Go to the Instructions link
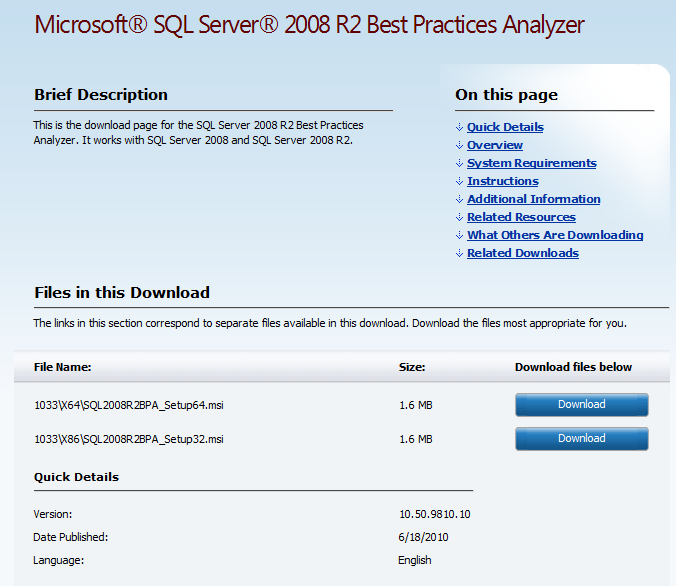 click(503, 181)
